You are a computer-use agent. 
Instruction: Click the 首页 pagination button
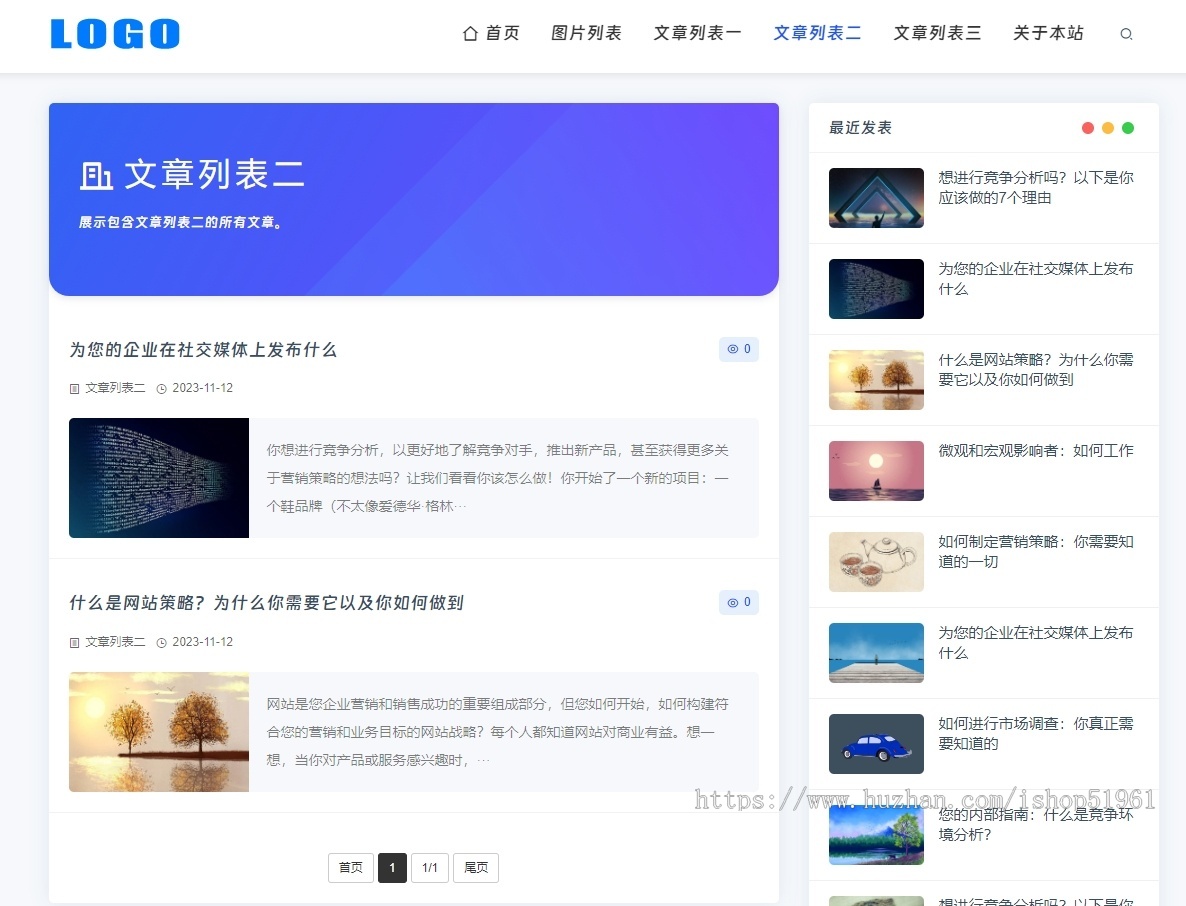[351, 867]
